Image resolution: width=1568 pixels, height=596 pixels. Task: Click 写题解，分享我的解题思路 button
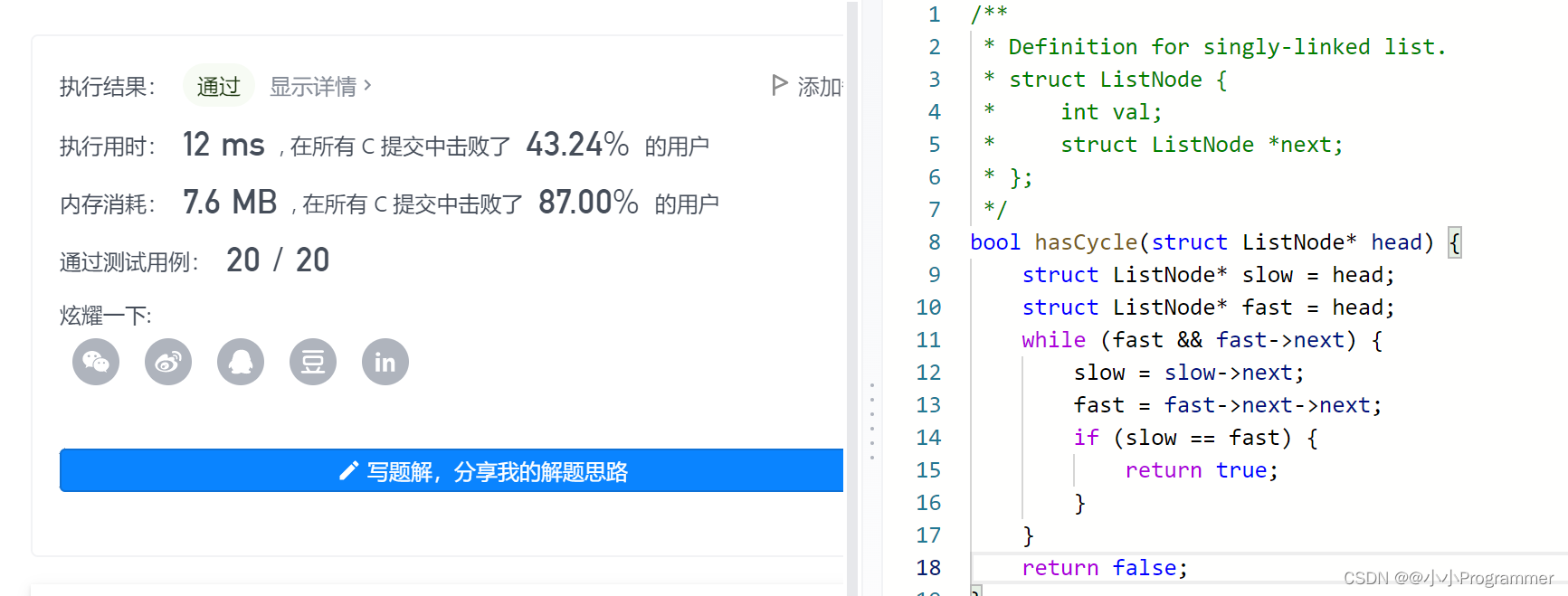point(451,470)
